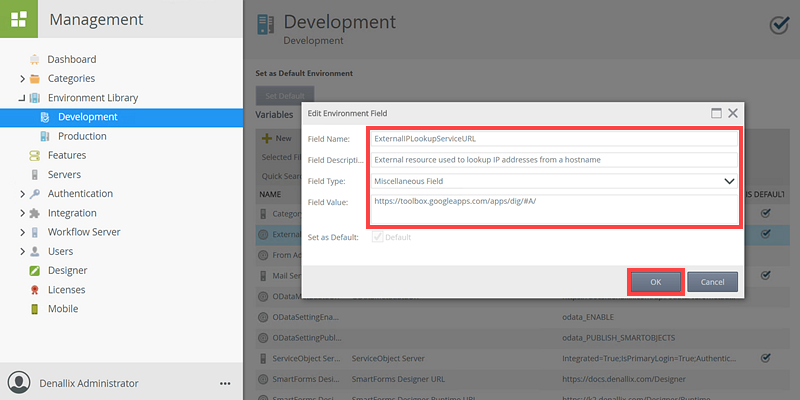
Task: Click the default environment checkmark icon
Action: [779, 25]
